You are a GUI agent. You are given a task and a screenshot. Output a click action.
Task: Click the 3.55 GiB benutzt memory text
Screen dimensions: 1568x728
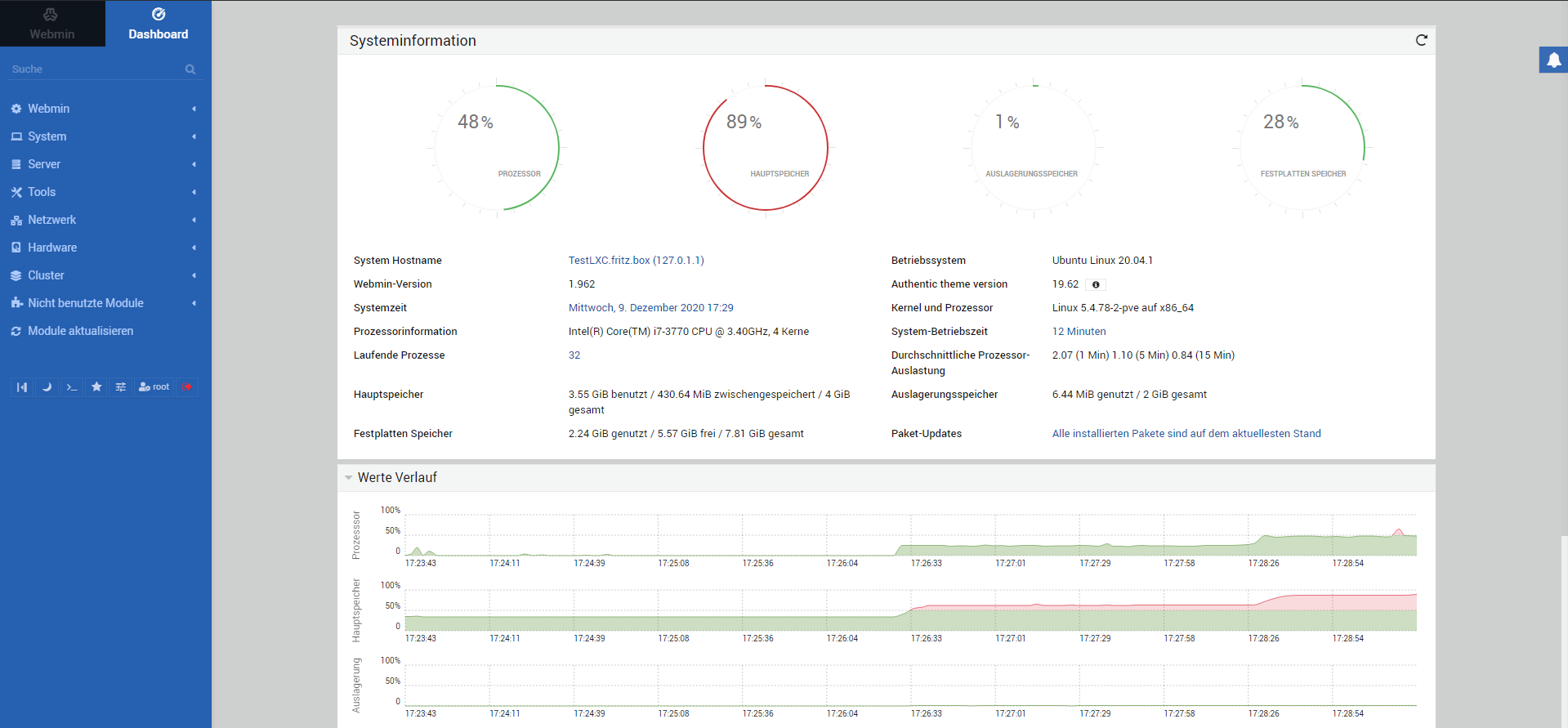[x=709, y=402]
